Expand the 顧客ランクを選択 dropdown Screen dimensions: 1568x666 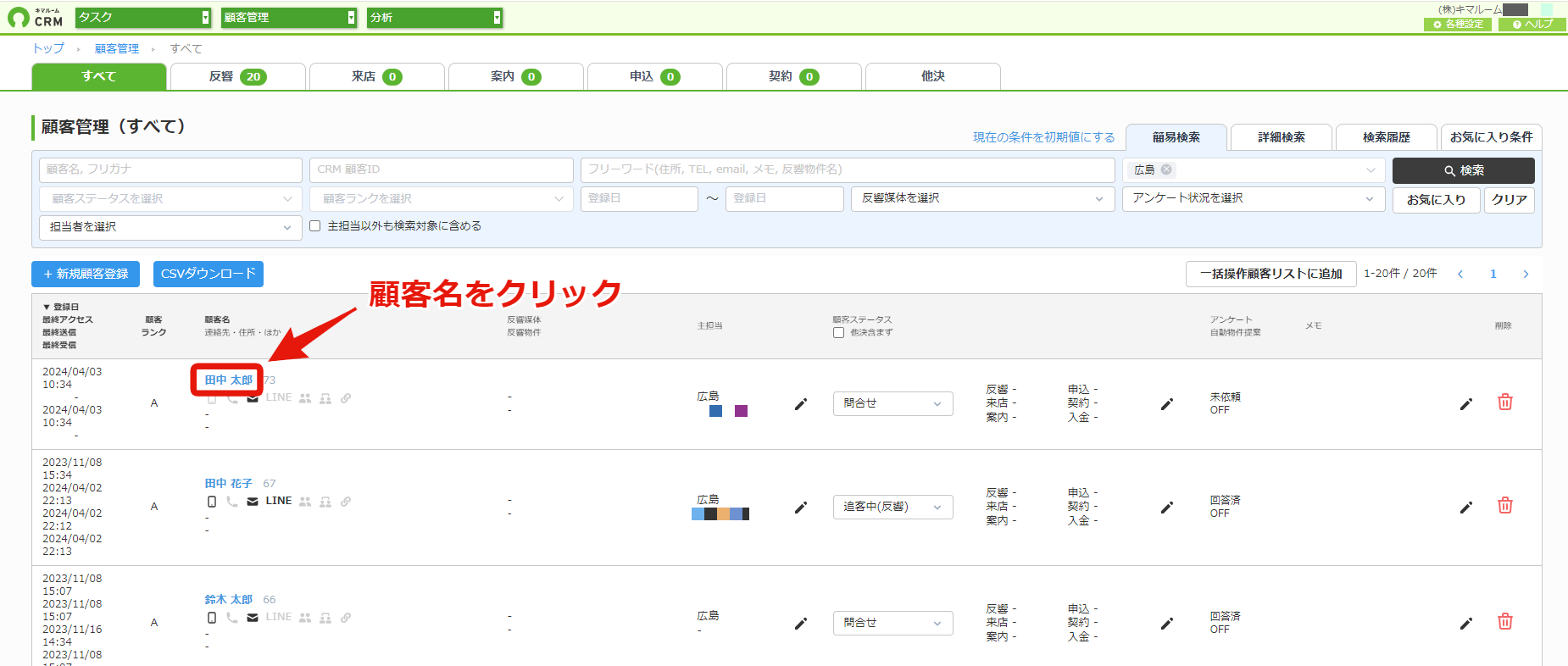point(442,199)
